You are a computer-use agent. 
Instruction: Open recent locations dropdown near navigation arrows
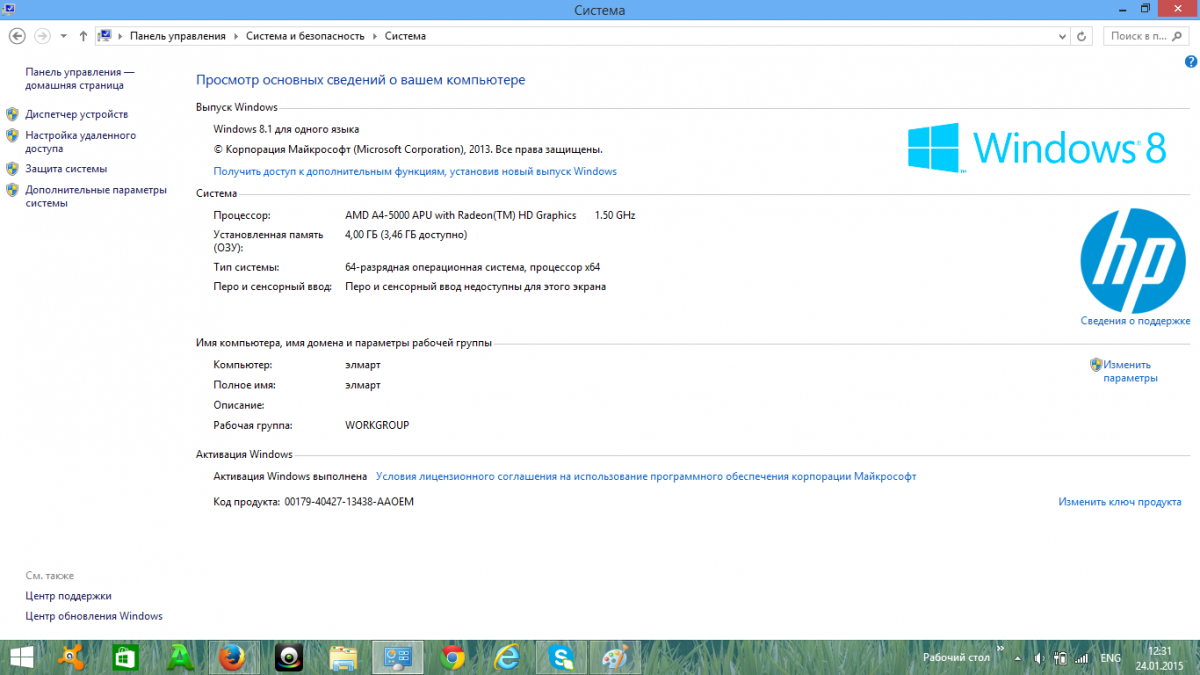(x=64, y=36)
